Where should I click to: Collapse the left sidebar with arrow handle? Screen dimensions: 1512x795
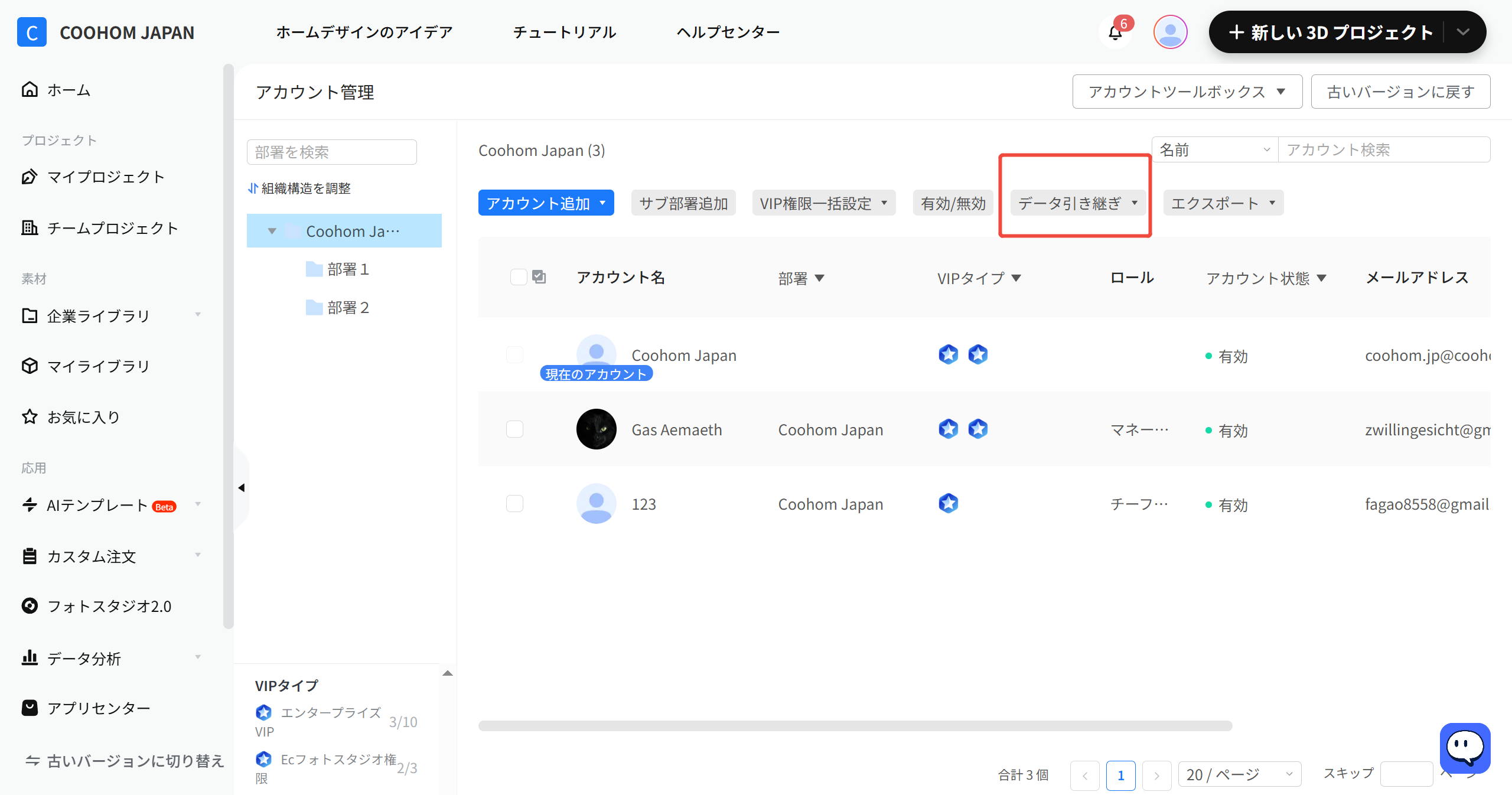(x=242, y=488)
